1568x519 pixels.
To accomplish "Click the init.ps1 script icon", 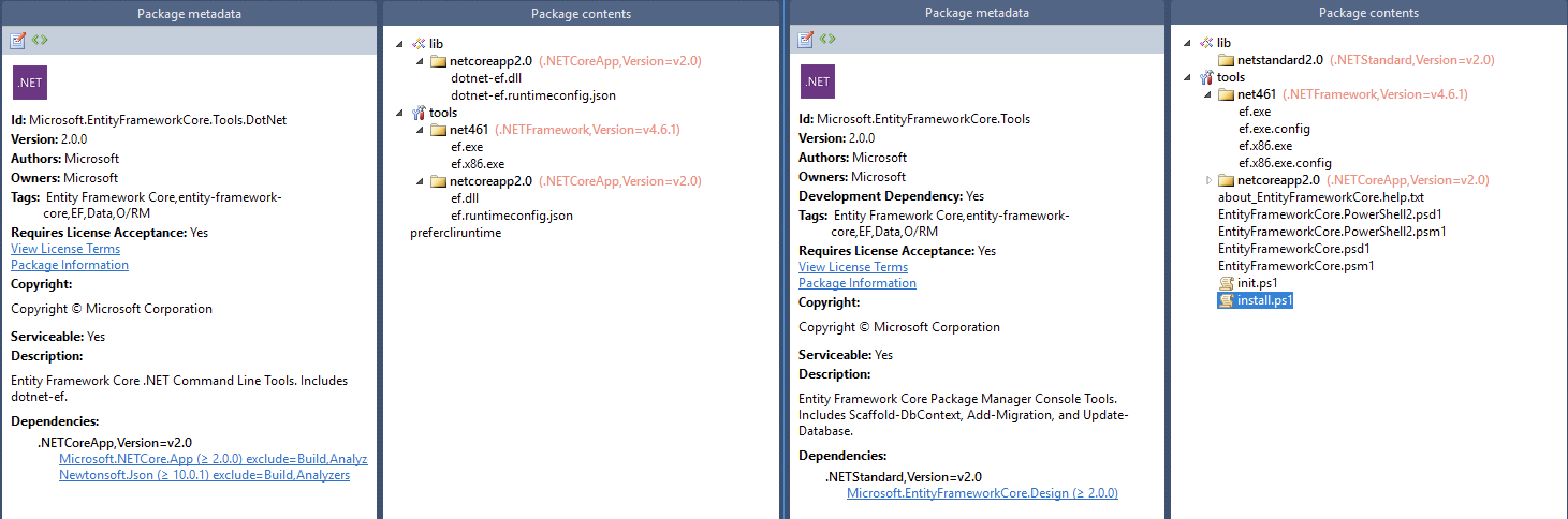I will [1227, 283].
